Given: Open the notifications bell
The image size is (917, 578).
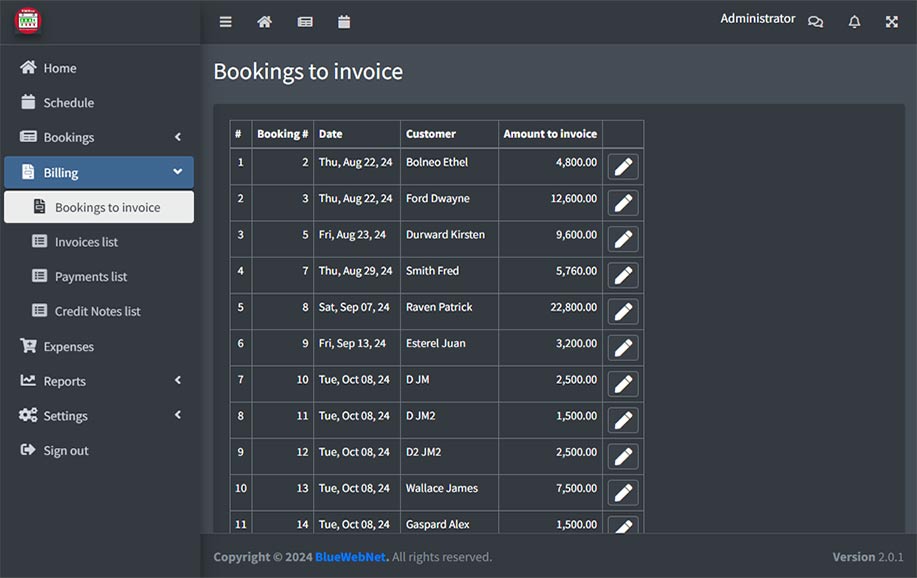Looking at the screenshot, I should 854,22.
